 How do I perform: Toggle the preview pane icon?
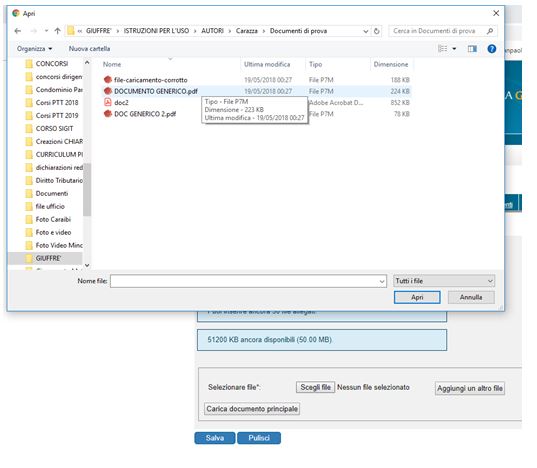472,49
